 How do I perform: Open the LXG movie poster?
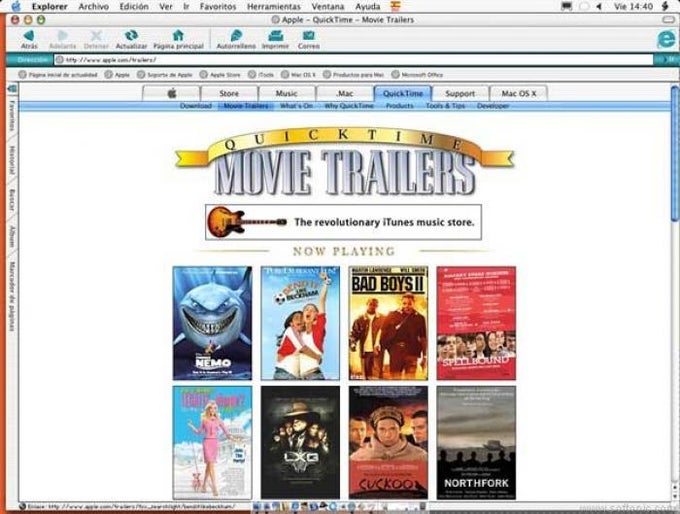(300, 443)
